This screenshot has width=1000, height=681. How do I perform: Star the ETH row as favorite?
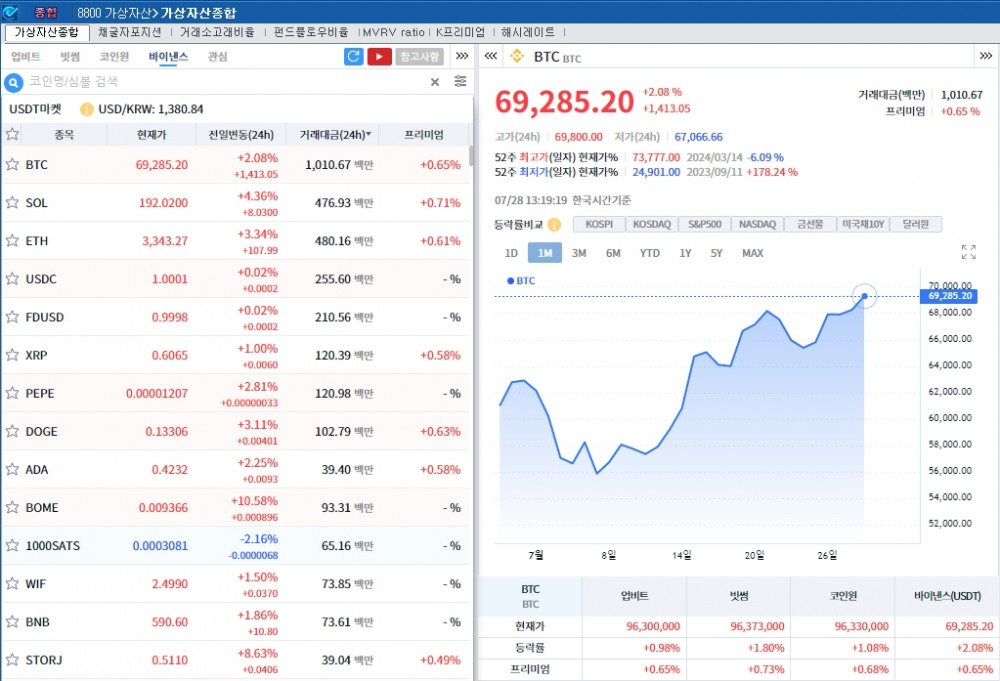[x=12, y=240]
